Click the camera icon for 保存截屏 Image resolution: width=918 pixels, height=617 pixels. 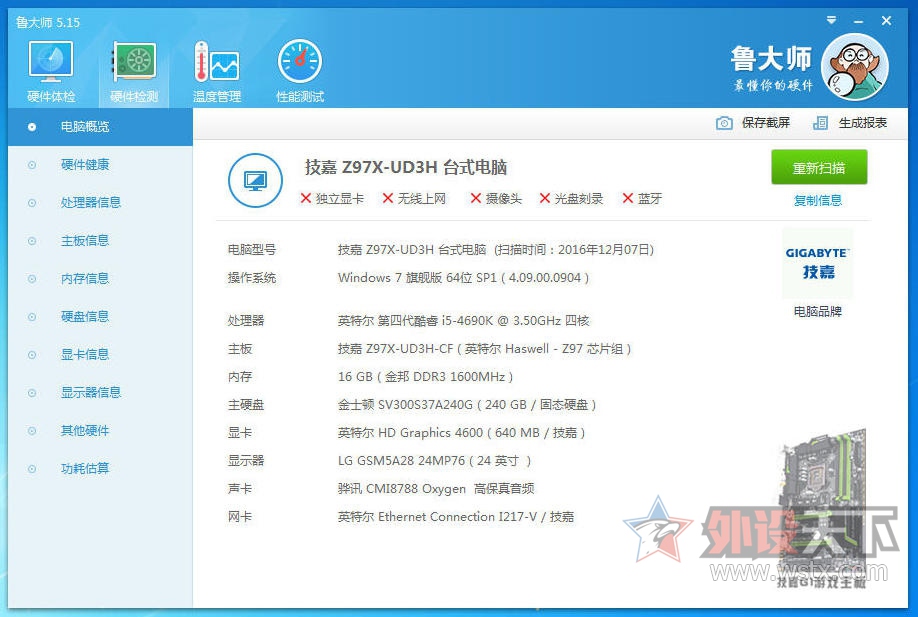(x=724, y=123)
